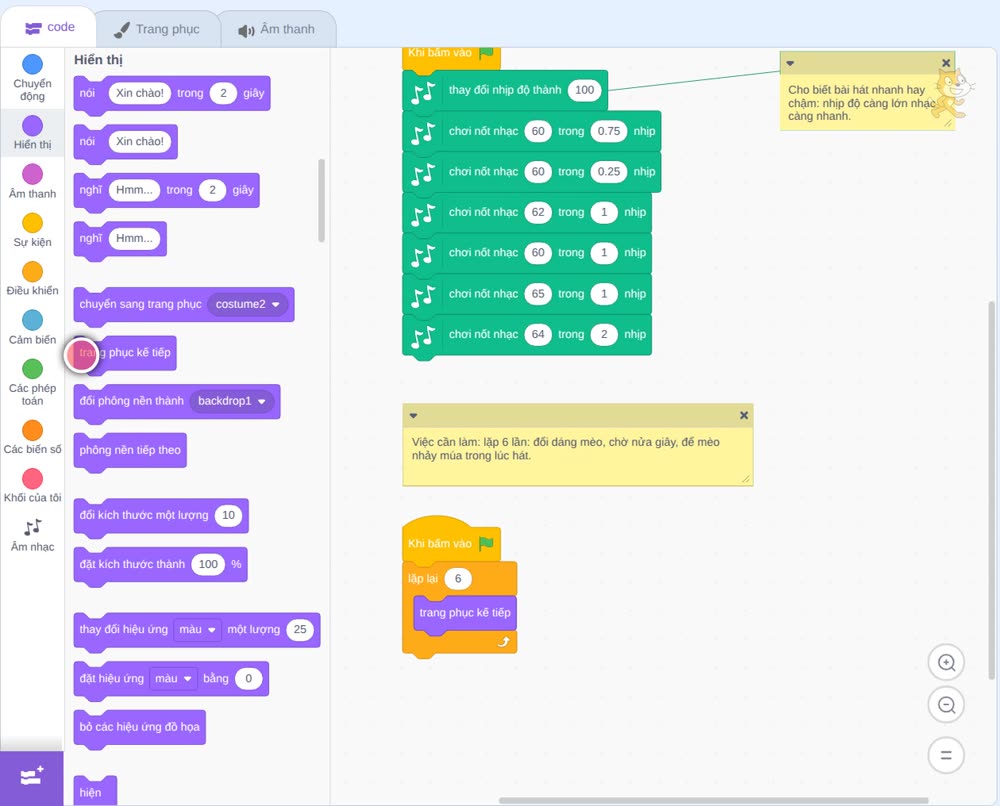Image resolution: width=1000 pixels, height=806 pixels.
Task: Click the workspace horizontal scrollbar
Action: [713, 800]
